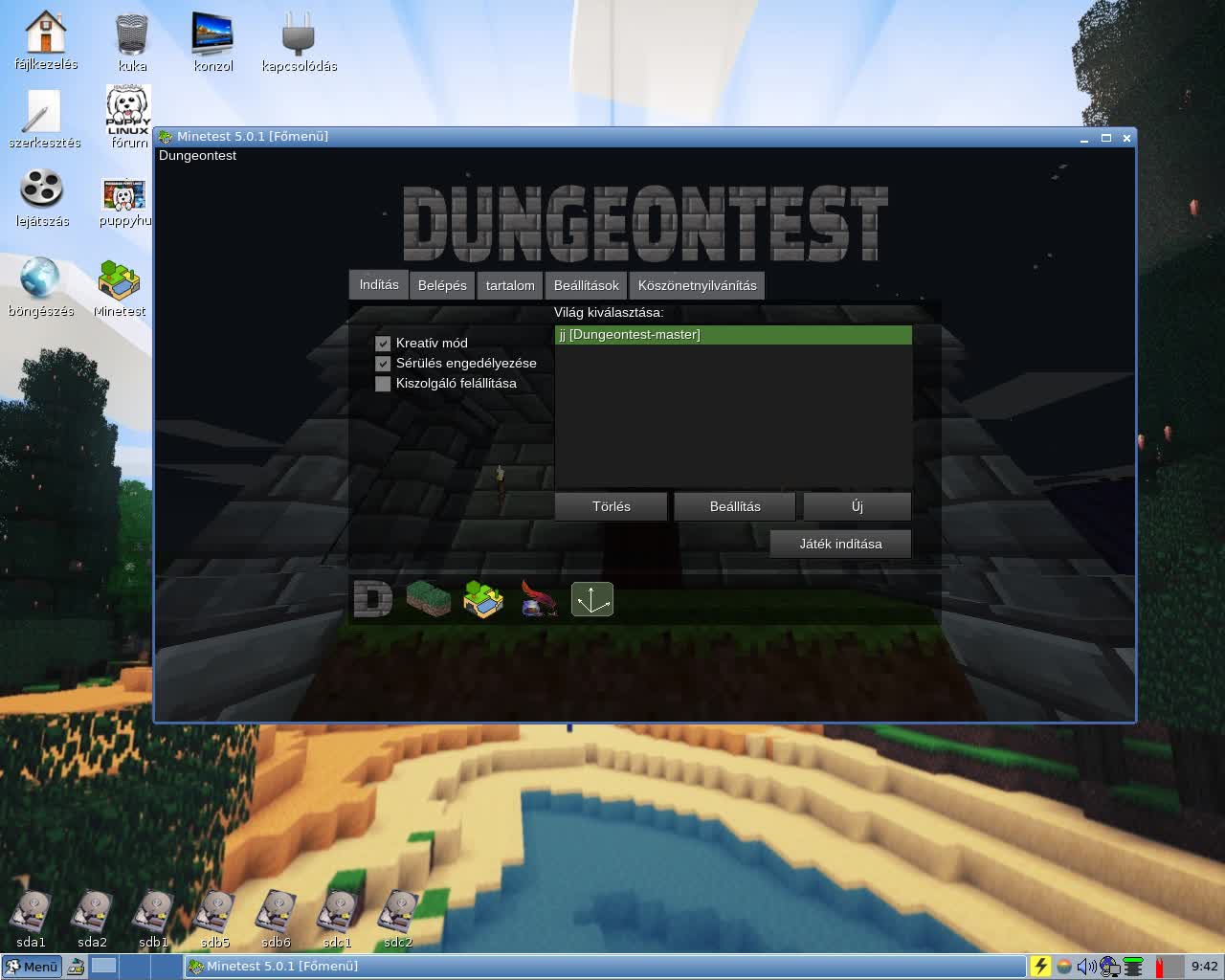Select the red feather game icon

coord(538,599)
